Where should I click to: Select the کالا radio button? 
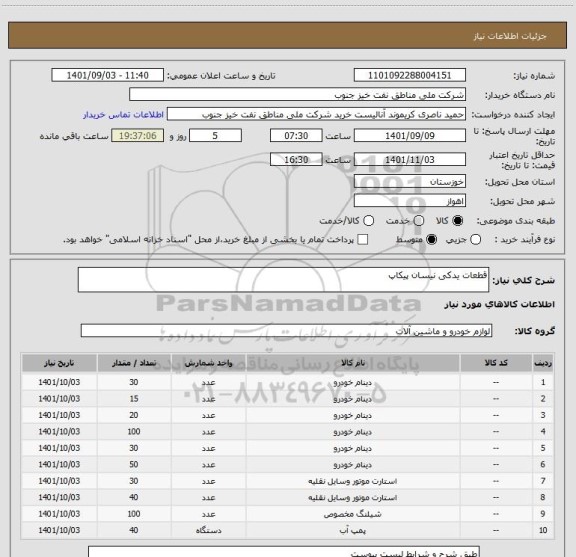[x=458, y=221]
